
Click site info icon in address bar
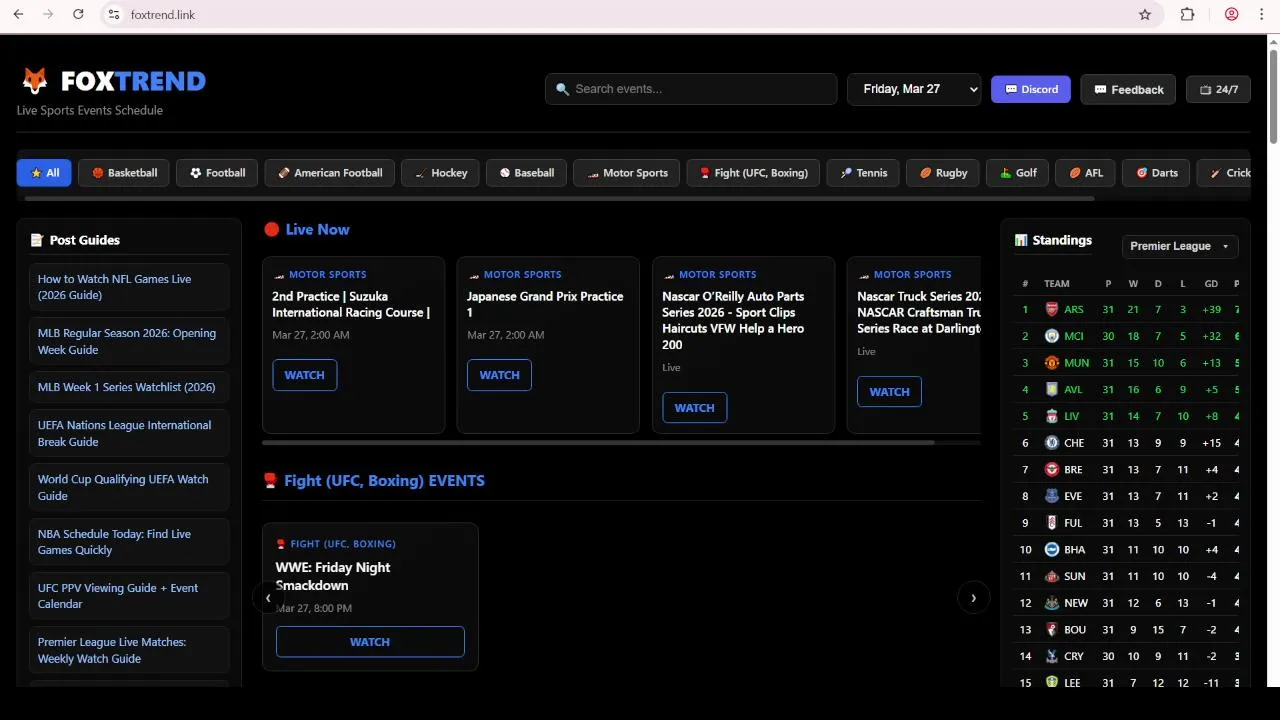tap(114, 15)
